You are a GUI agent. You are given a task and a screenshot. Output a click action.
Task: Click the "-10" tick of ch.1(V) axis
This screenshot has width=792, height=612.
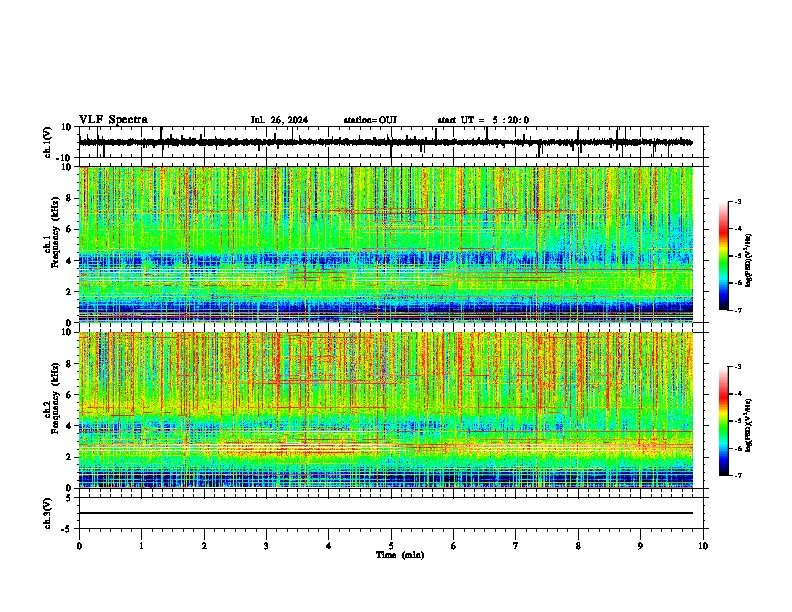coord(65,158)
